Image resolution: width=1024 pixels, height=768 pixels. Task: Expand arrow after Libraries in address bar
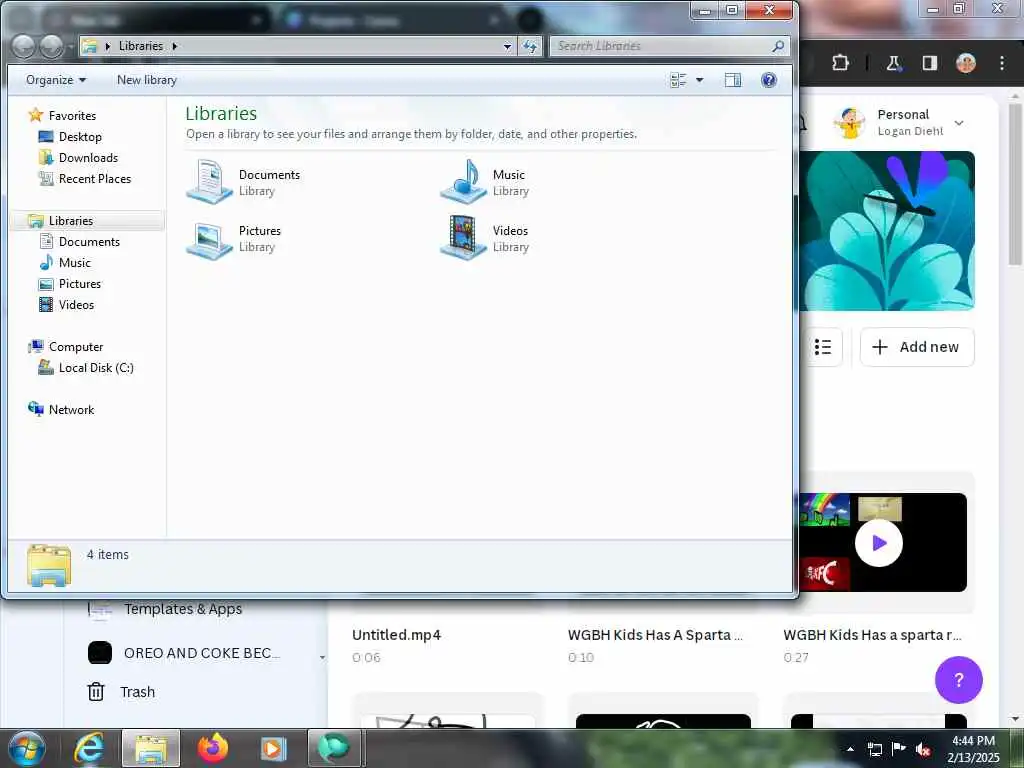pos(174,46)
